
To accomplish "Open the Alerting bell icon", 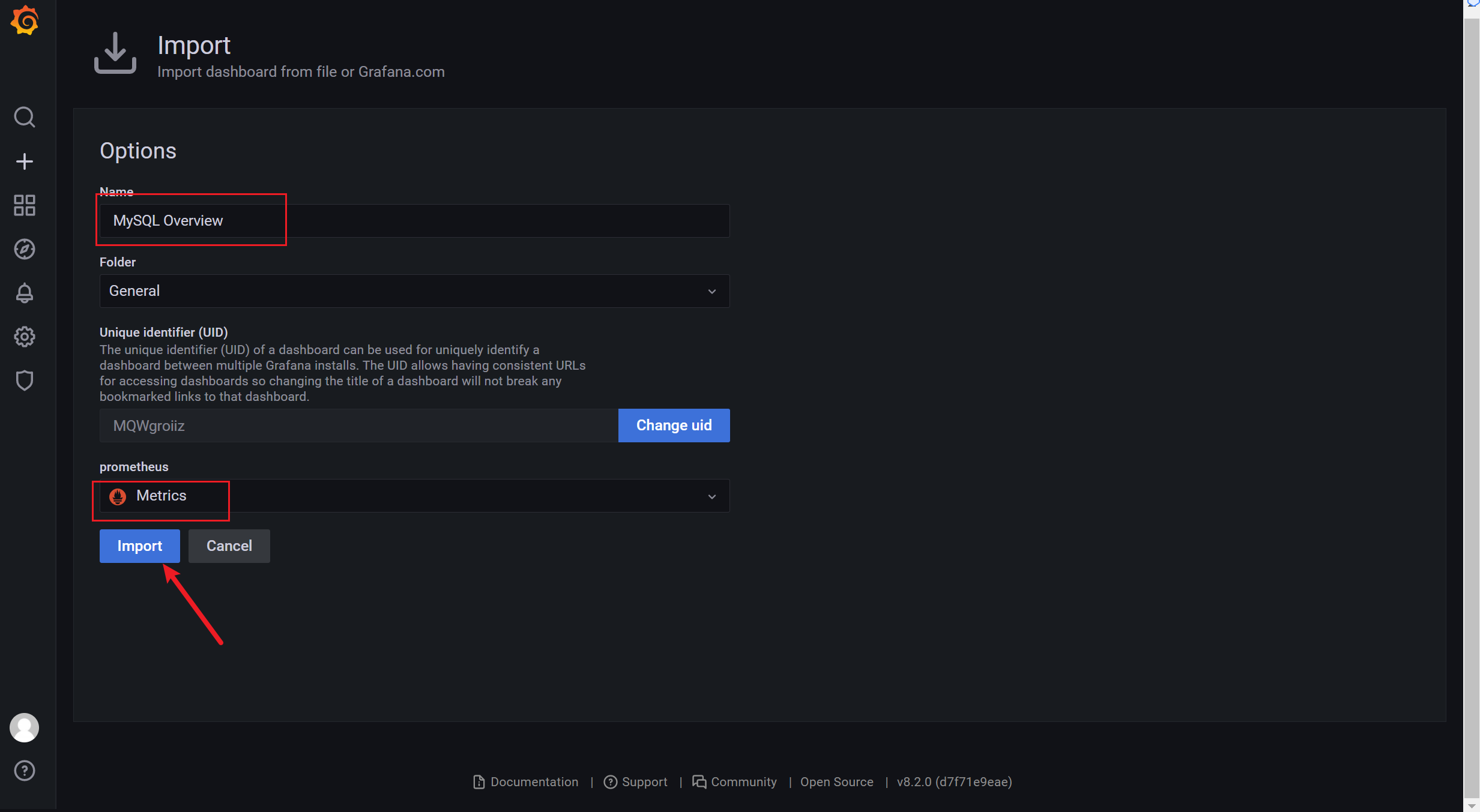I will 25,293.
